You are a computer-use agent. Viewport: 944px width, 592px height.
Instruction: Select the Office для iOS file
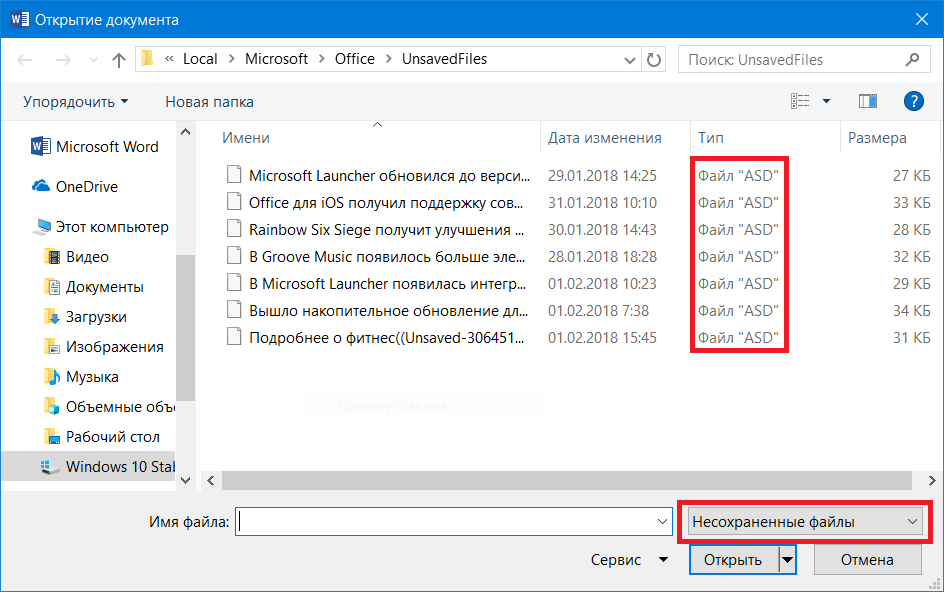386,203
